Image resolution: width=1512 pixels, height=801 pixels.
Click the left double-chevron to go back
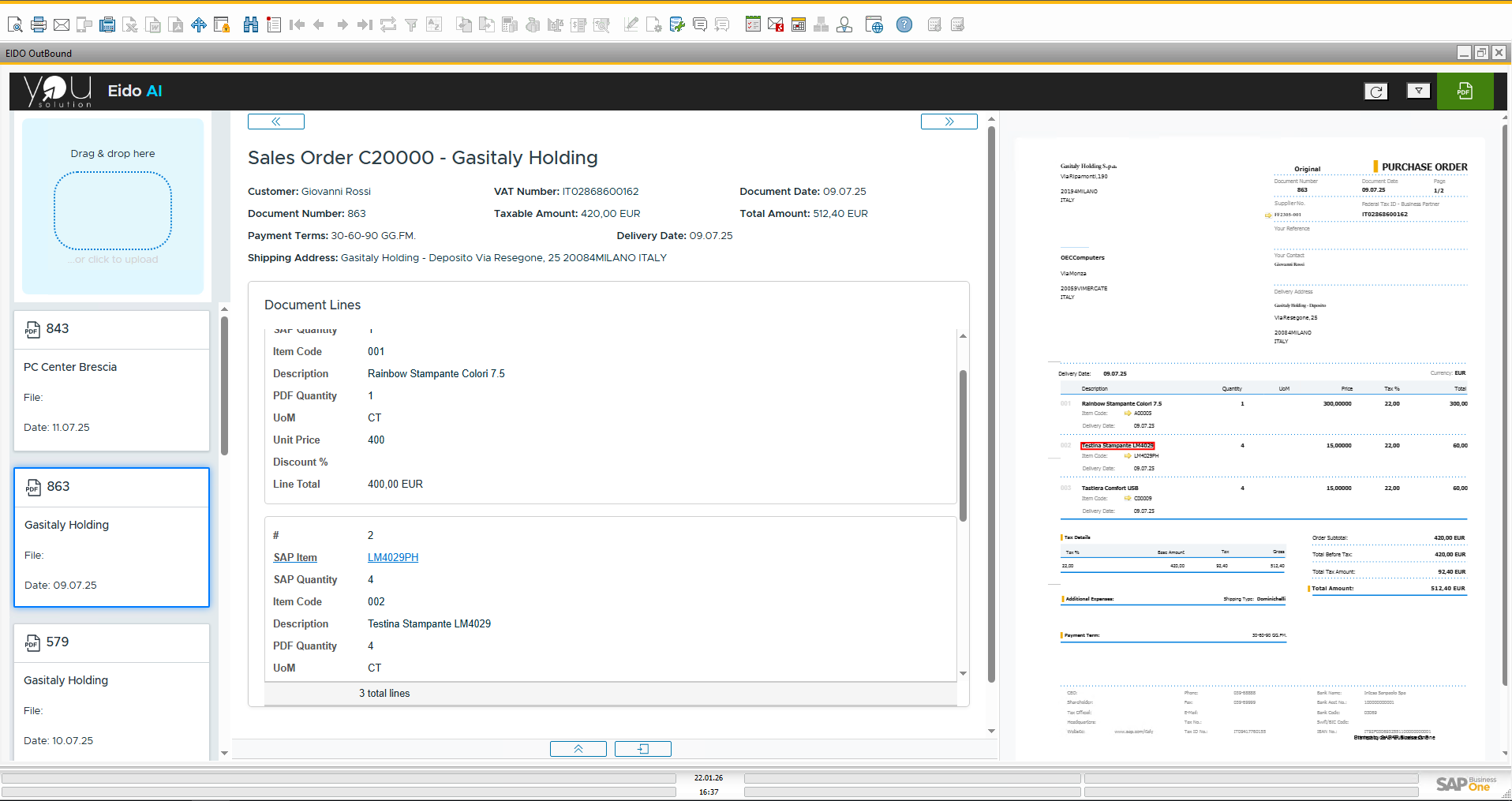point(275,121)
